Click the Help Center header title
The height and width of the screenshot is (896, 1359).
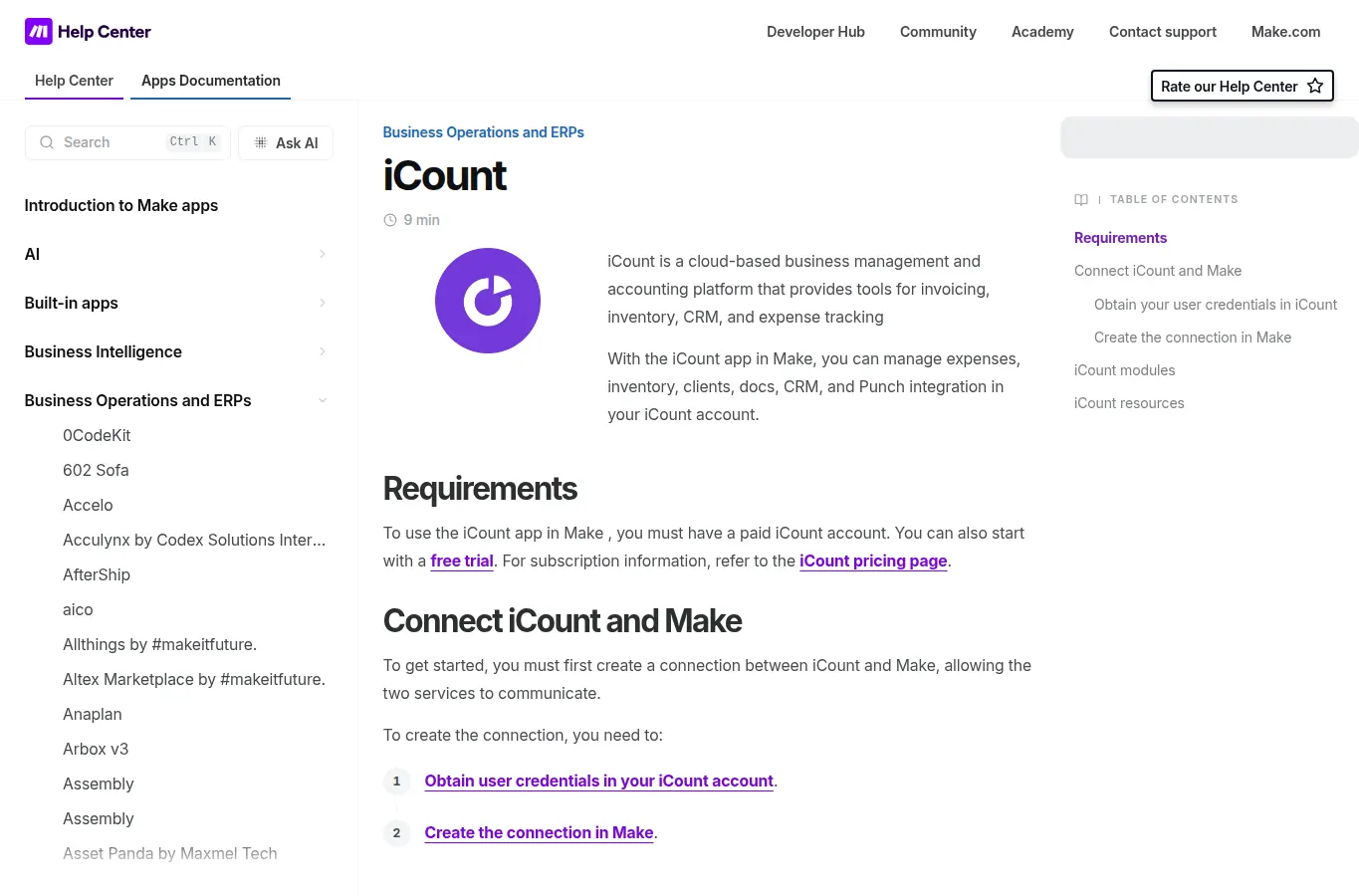pos(105,32)
